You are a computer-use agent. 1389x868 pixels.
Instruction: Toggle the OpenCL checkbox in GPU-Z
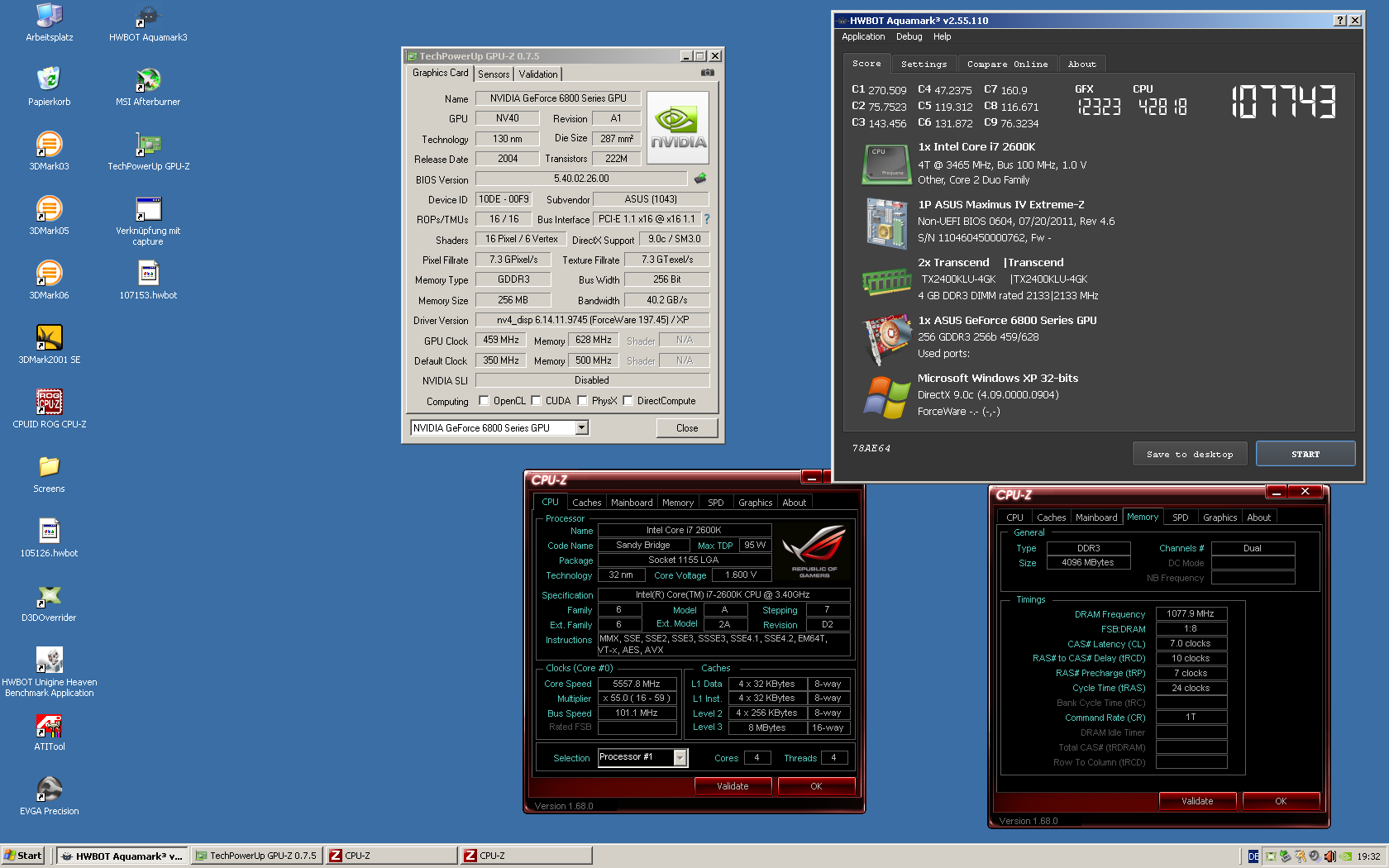[484, 401]
